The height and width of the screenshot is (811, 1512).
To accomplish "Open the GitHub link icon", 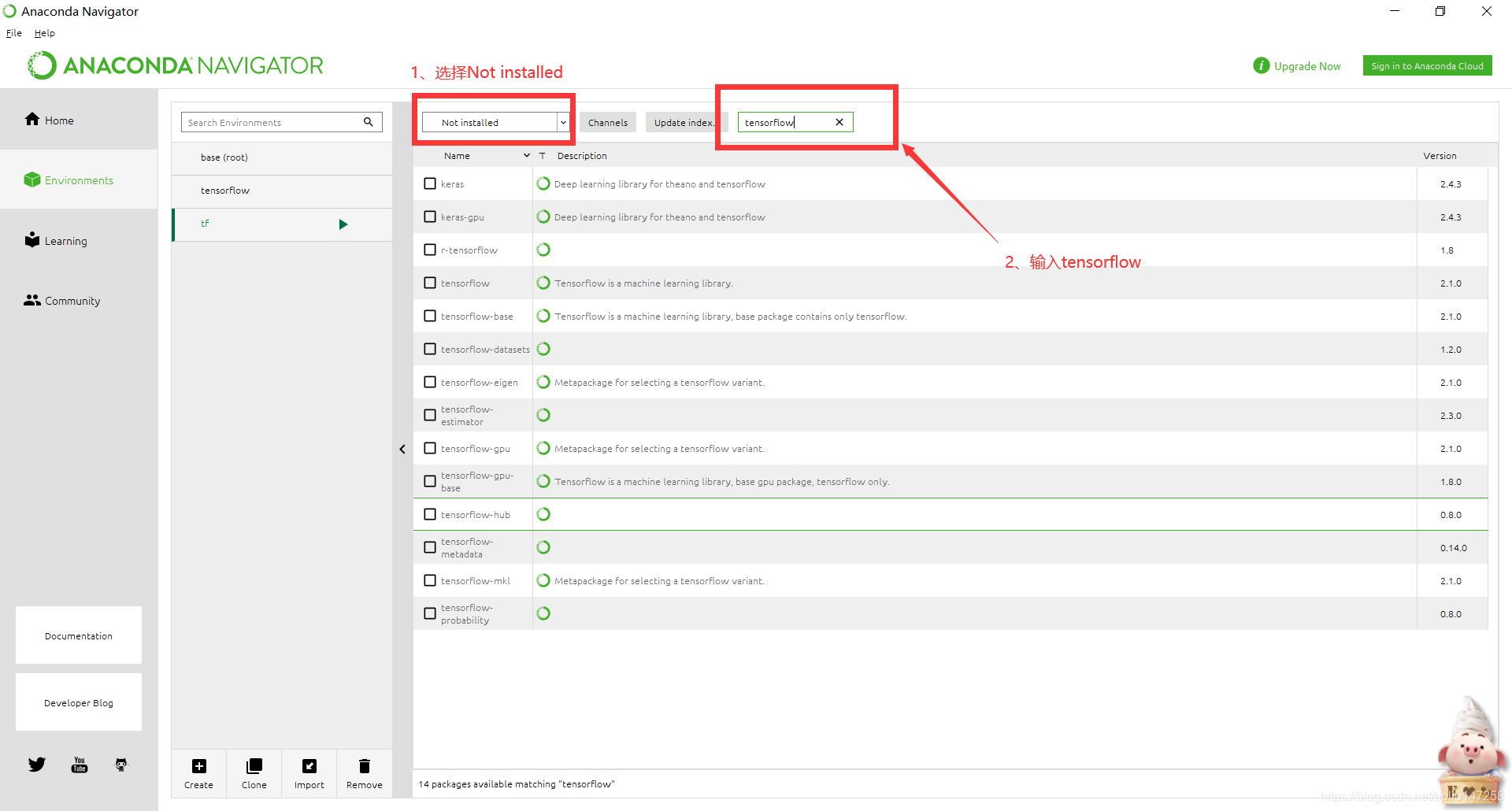I will click(121, 765).
